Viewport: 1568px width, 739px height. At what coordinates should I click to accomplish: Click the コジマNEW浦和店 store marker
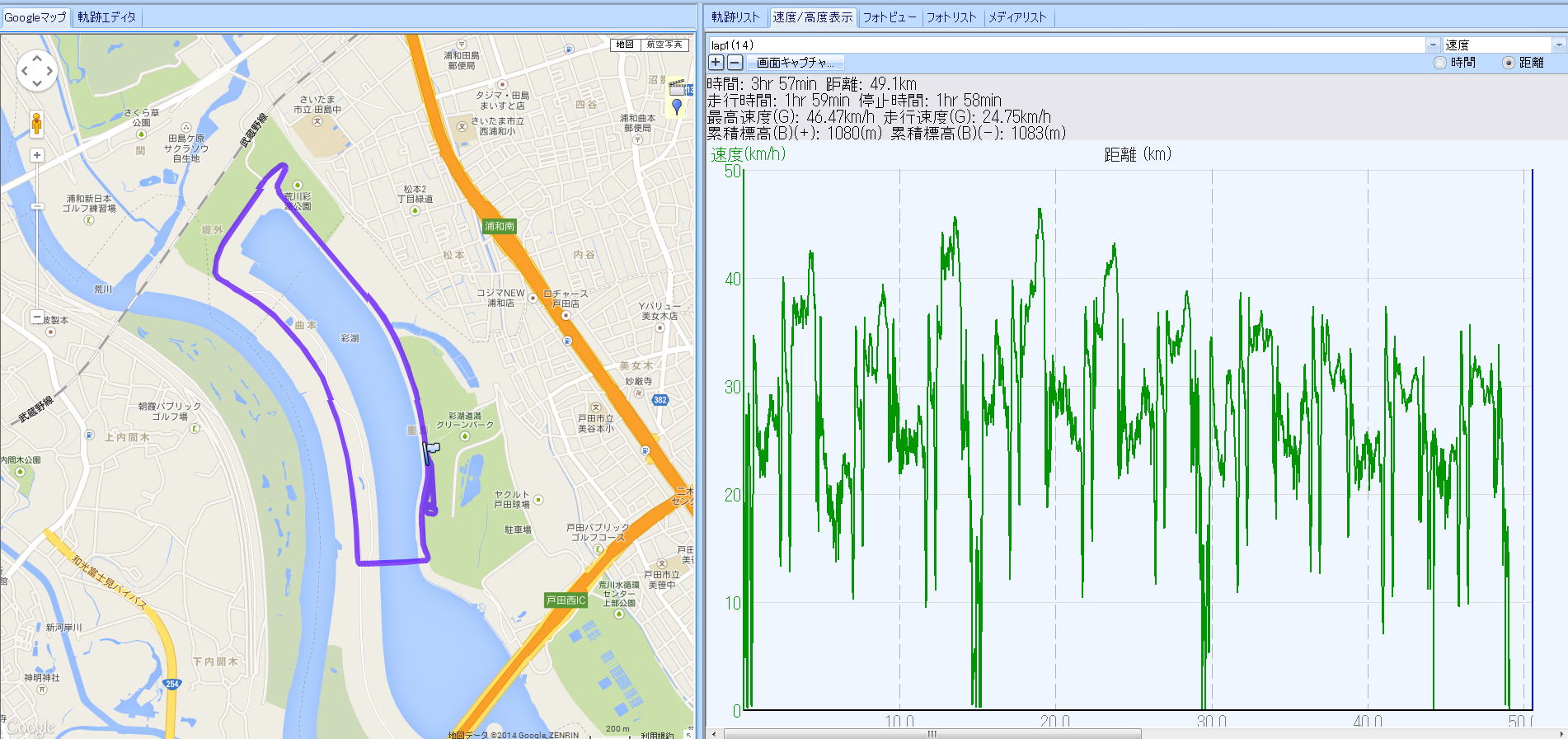coord(533,298)
